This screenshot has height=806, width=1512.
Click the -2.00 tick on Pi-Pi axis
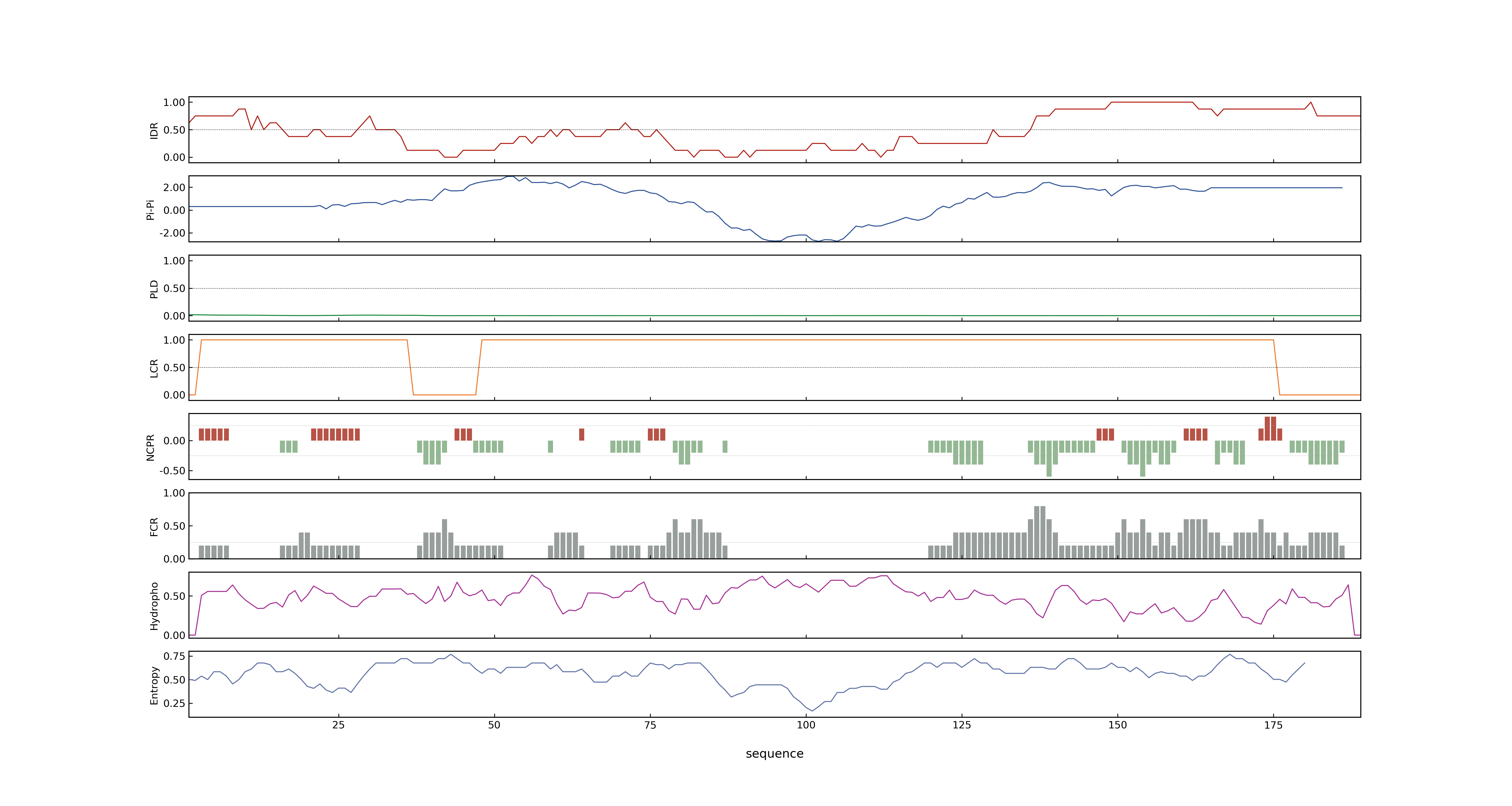(x=172, y=233)
